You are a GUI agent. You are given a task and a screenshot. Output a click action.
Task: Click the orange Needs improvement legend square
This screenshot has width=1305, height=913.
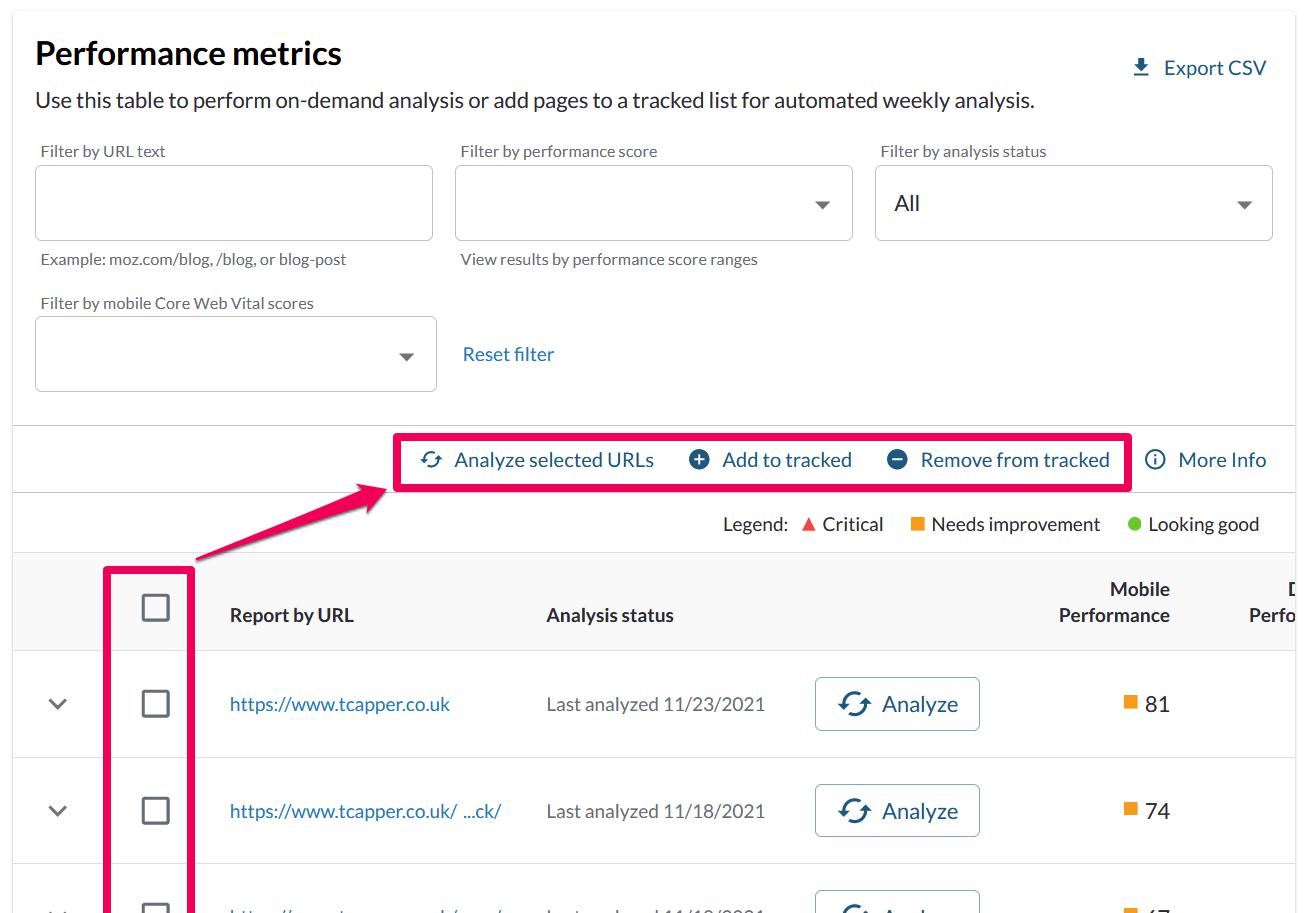(917, 524)
